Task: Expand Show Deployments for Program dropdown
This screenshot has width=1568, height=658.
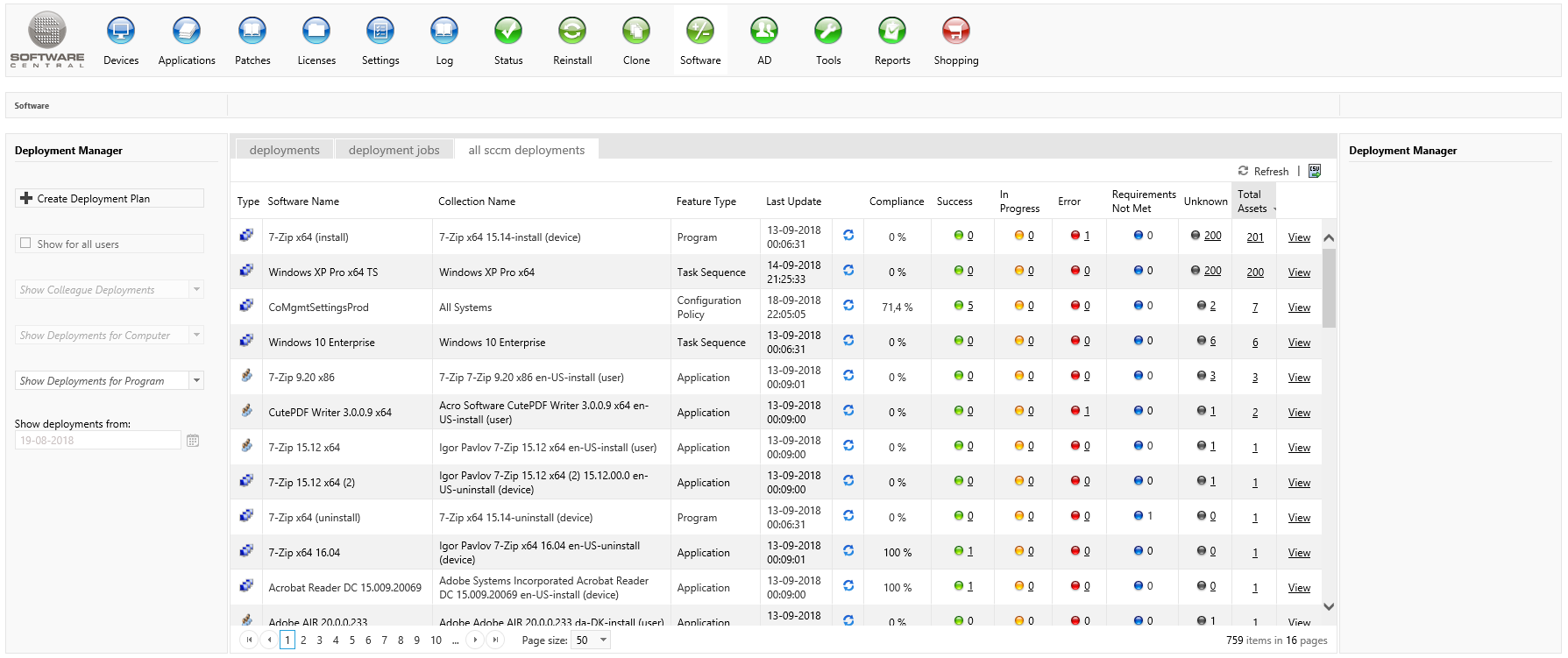Action: (x=196, y=381)
